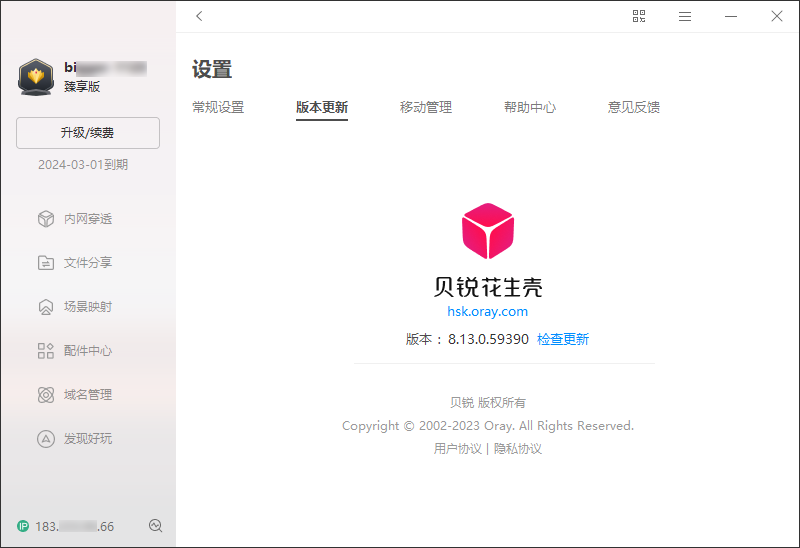Image resolution: width=800 pixels, height=548 pixels.
Task: Open 配件中心 in the sidebar
Action: 87,351
